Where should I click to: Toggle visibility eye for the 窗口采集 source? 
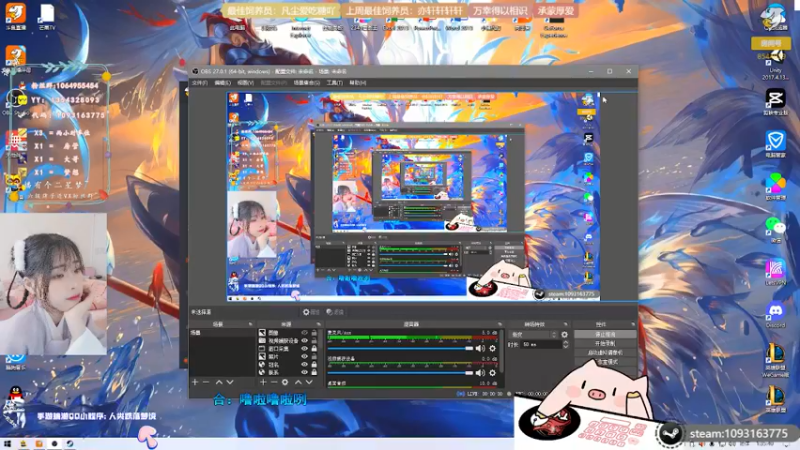coord(304,349)
